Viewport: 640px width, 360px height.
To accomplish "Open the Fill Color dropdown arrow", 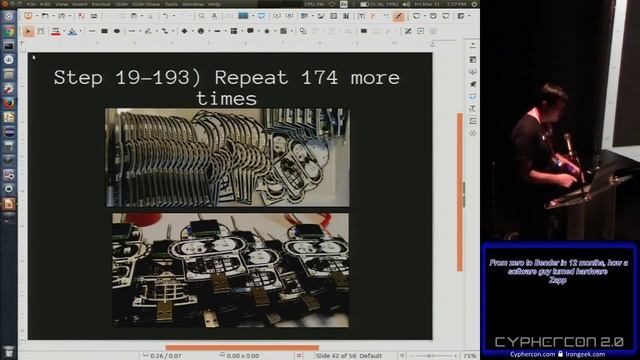I will pyautogui.click(x=80, y=31).
